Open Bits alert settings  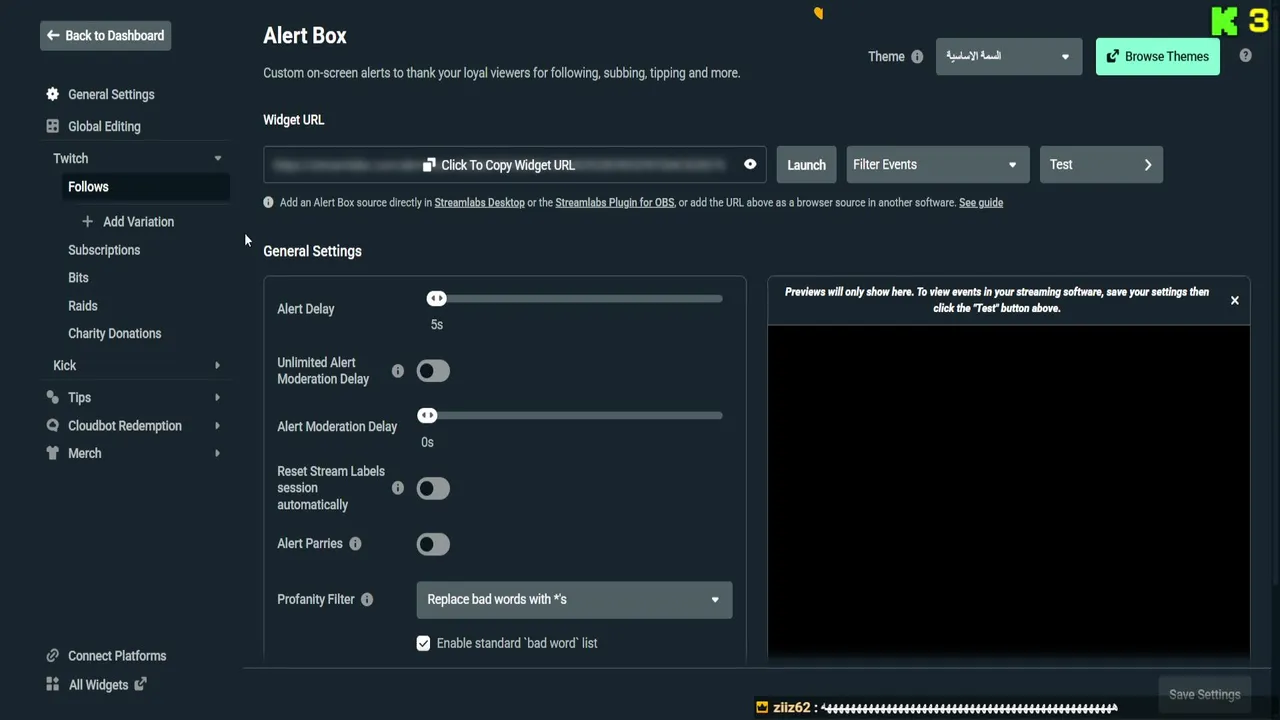(x=78, y=278)
